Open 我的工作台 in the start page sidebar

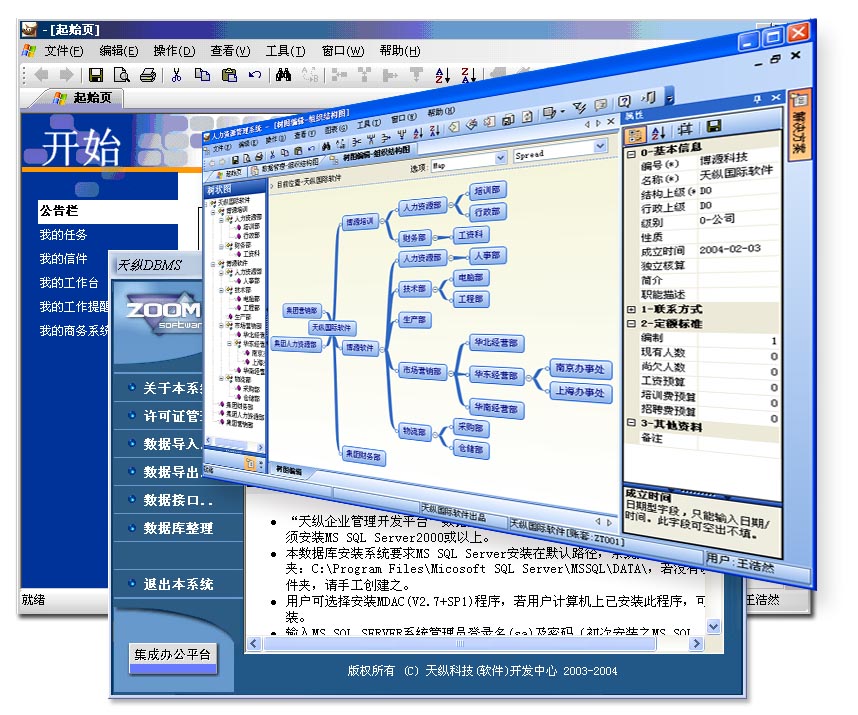68,283
